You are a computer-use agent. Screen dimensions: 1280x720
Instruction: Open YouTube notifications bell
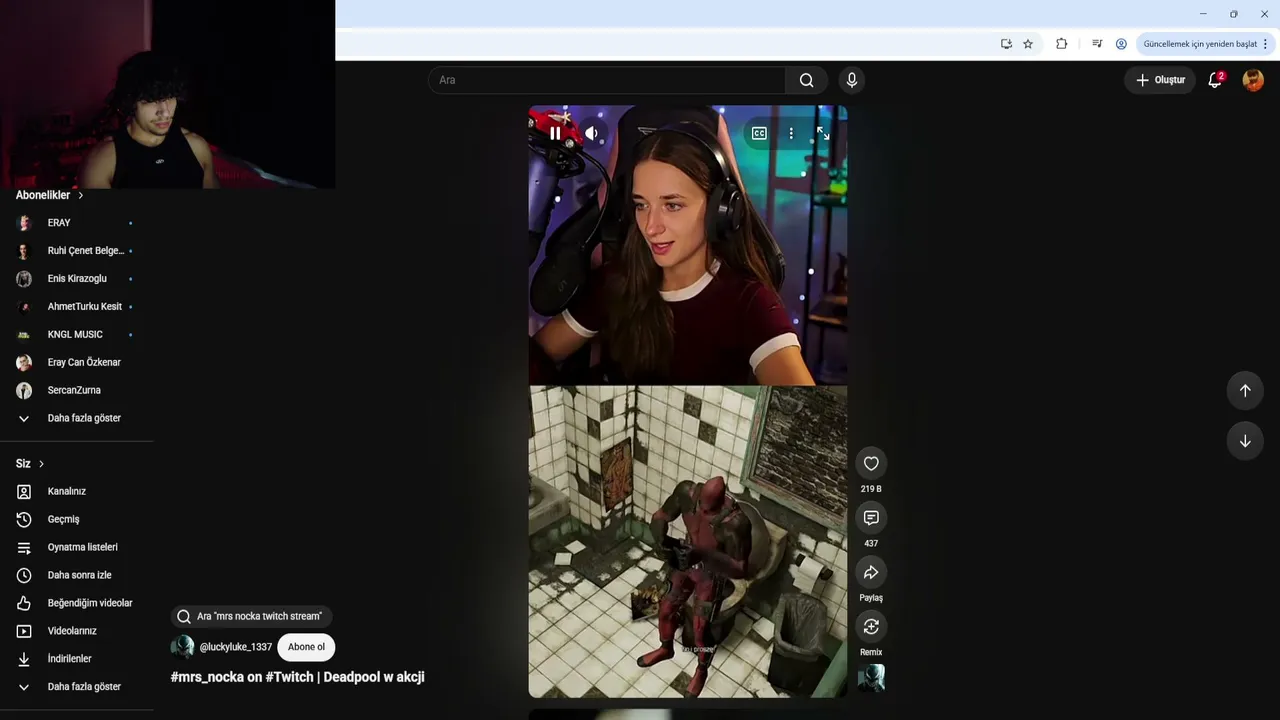tap(1215, 80)
